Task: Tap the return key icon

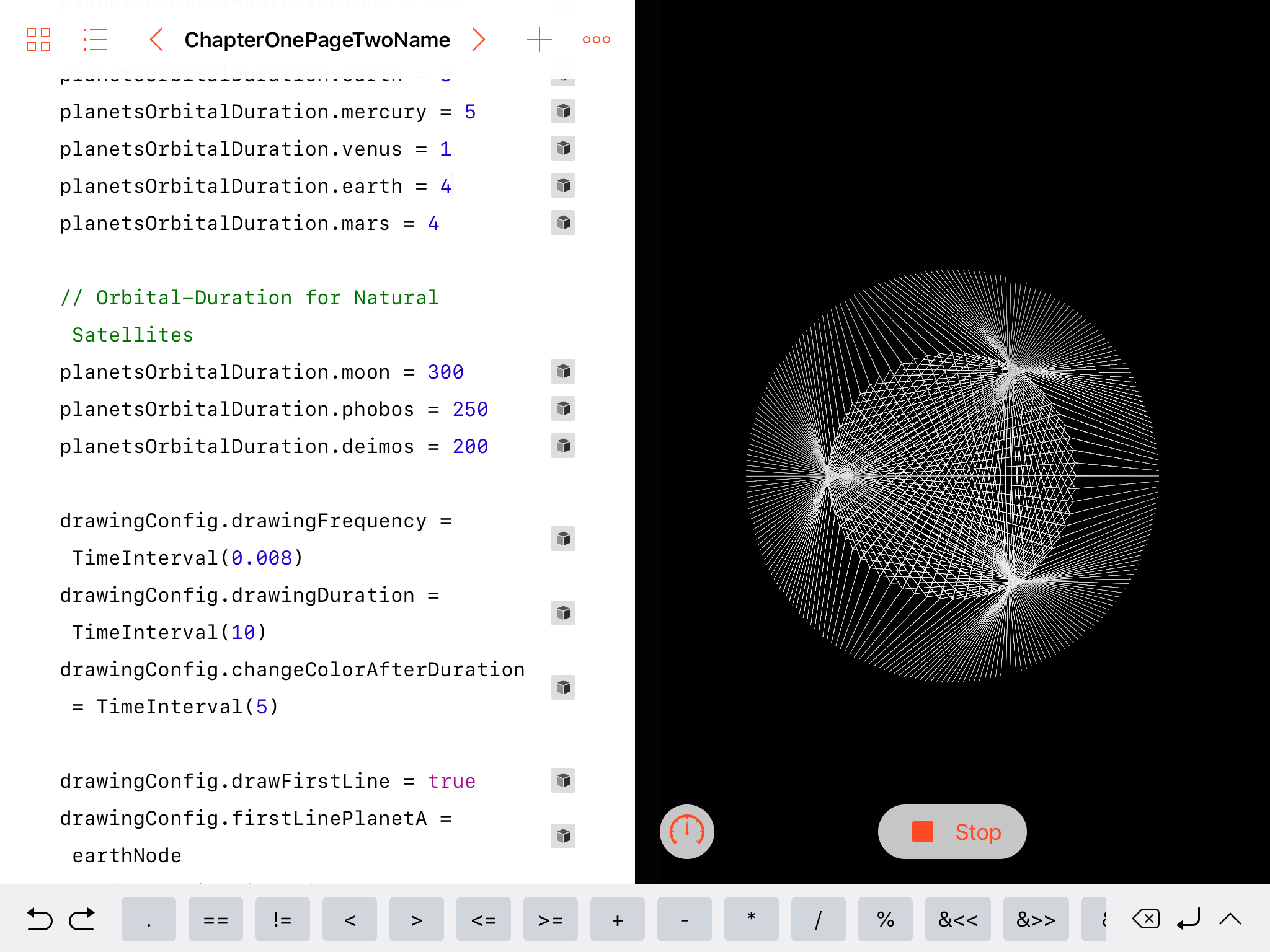Action: [x=1189, y=919]
